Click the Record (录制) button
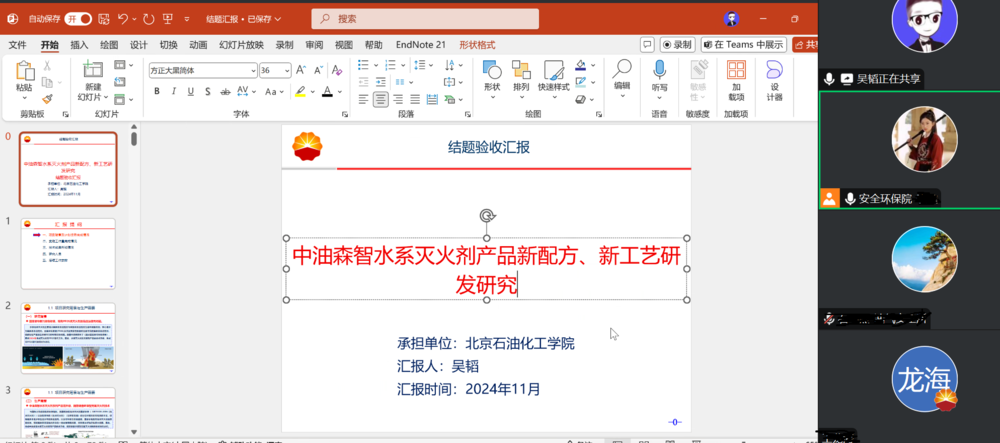Screen dimensions: 1000x443 677,45
